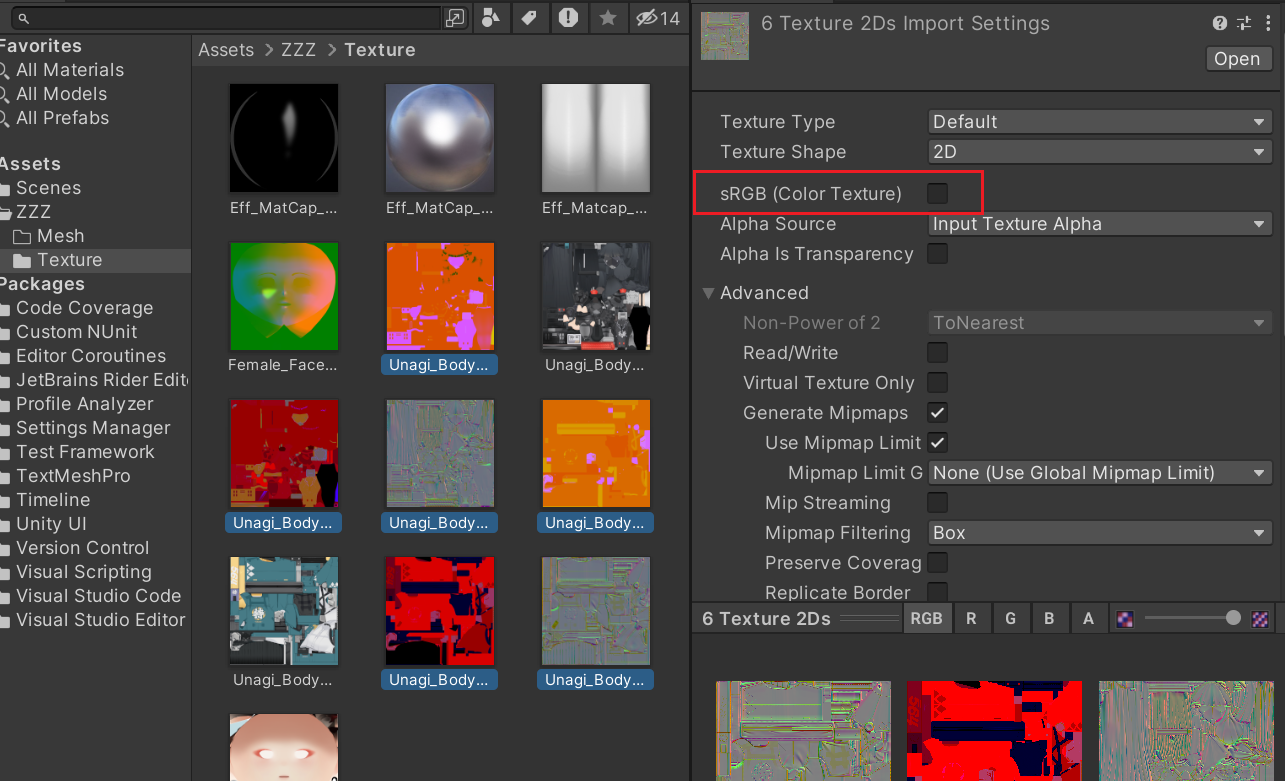Click the open-in-new-window search scope icon
Screen dimensions: 1285x781
pos(455,18)
